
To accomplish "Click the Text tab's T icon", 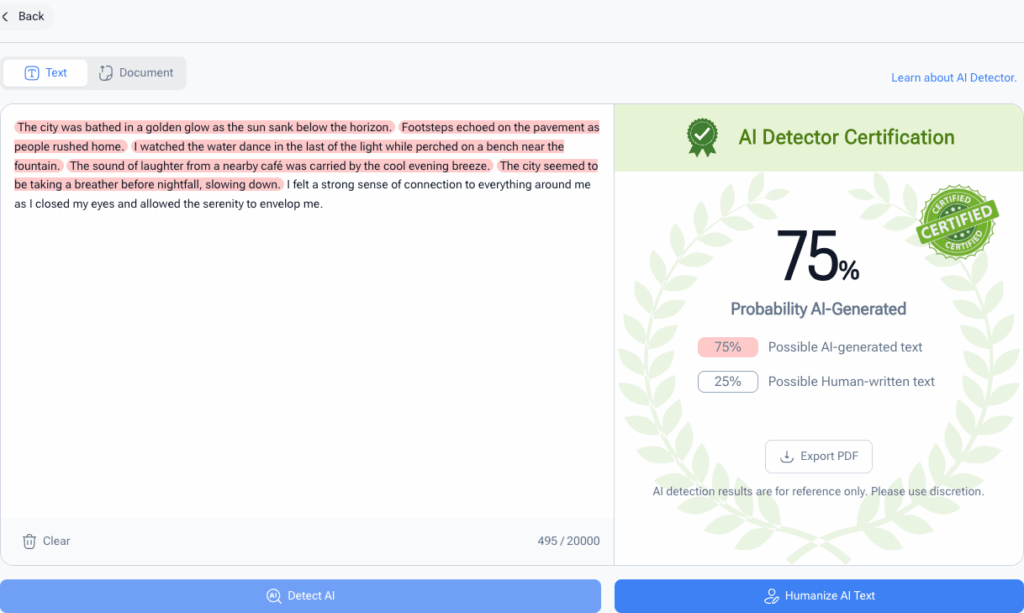I will point(31,73).
